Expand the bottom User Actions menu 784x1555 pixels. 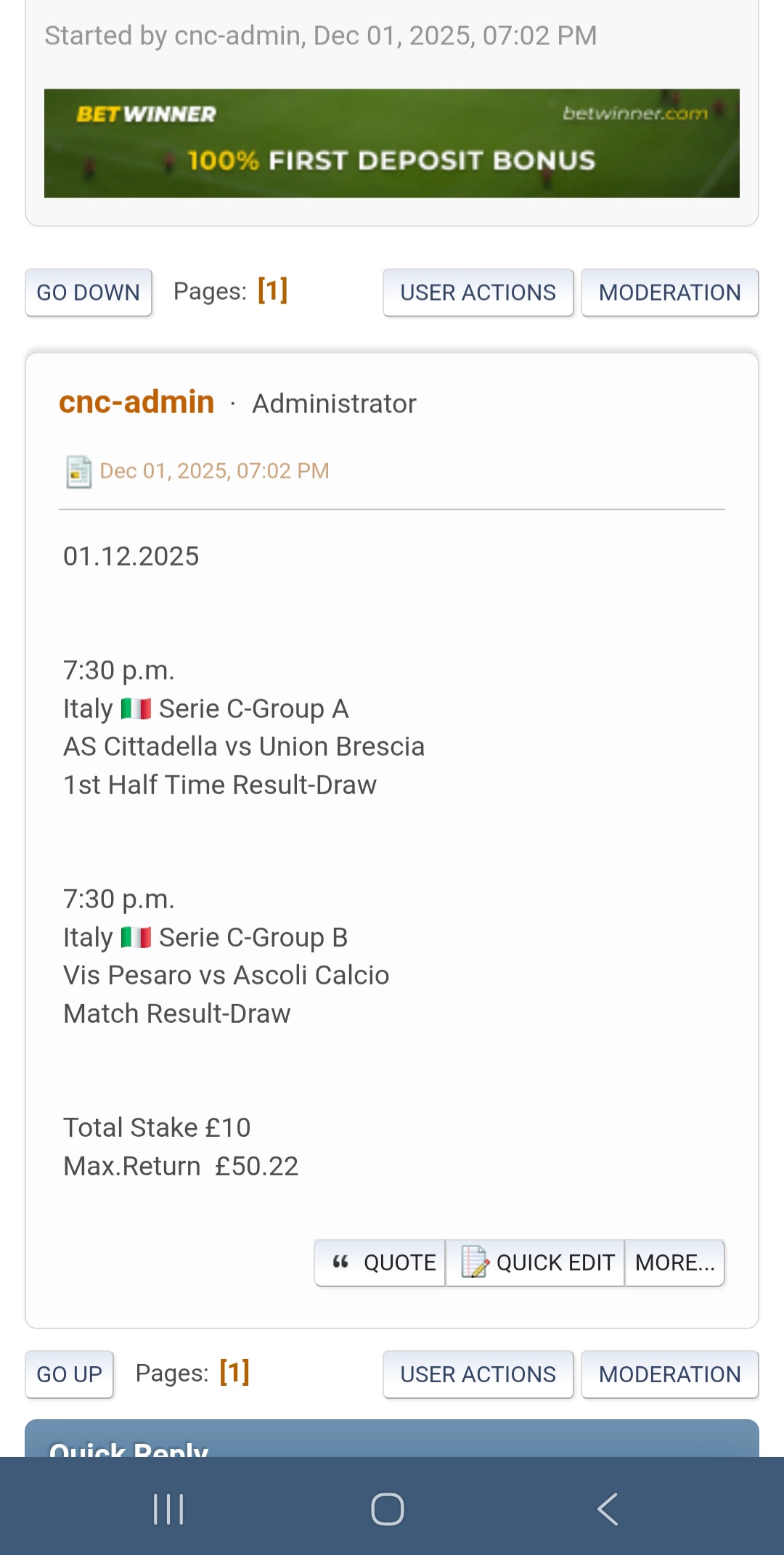click(478, 1374)
